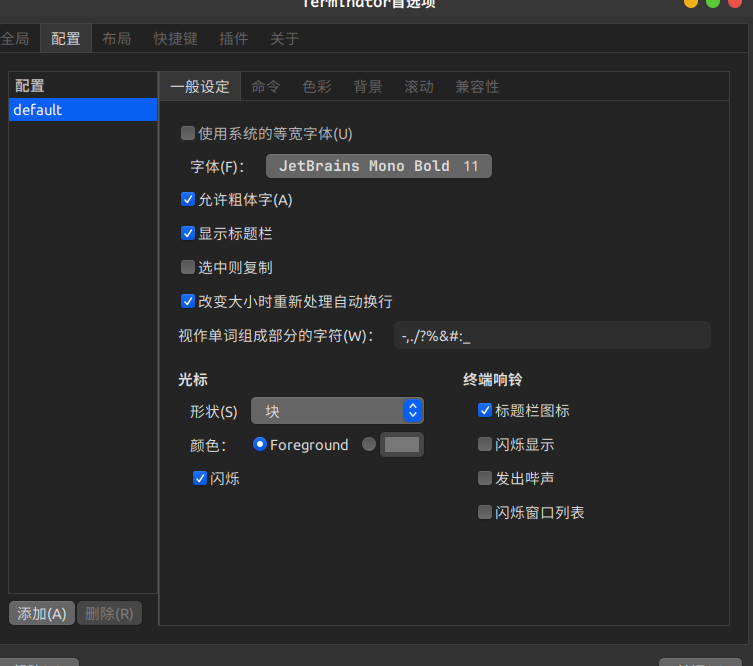Open the gray cursor color swatch
Viewport: 753px width, 666px height.
pyautogui.click(x=402, y=445)
